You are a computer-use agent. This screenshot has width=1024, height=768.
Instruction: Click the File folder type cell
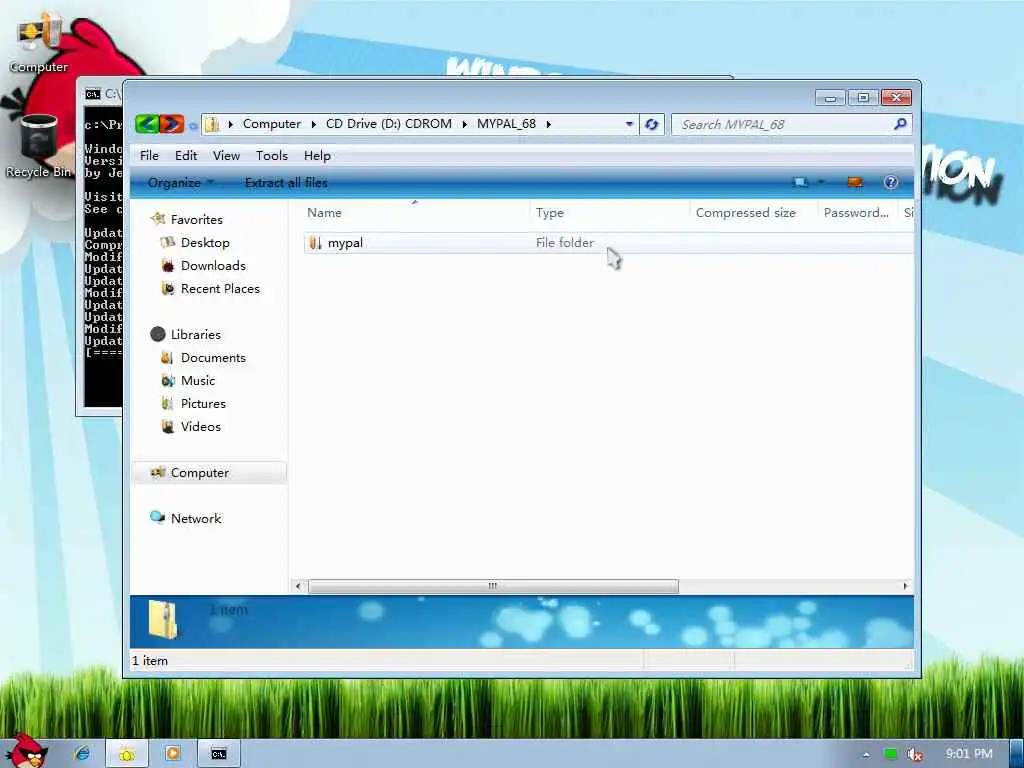point(565,243)
